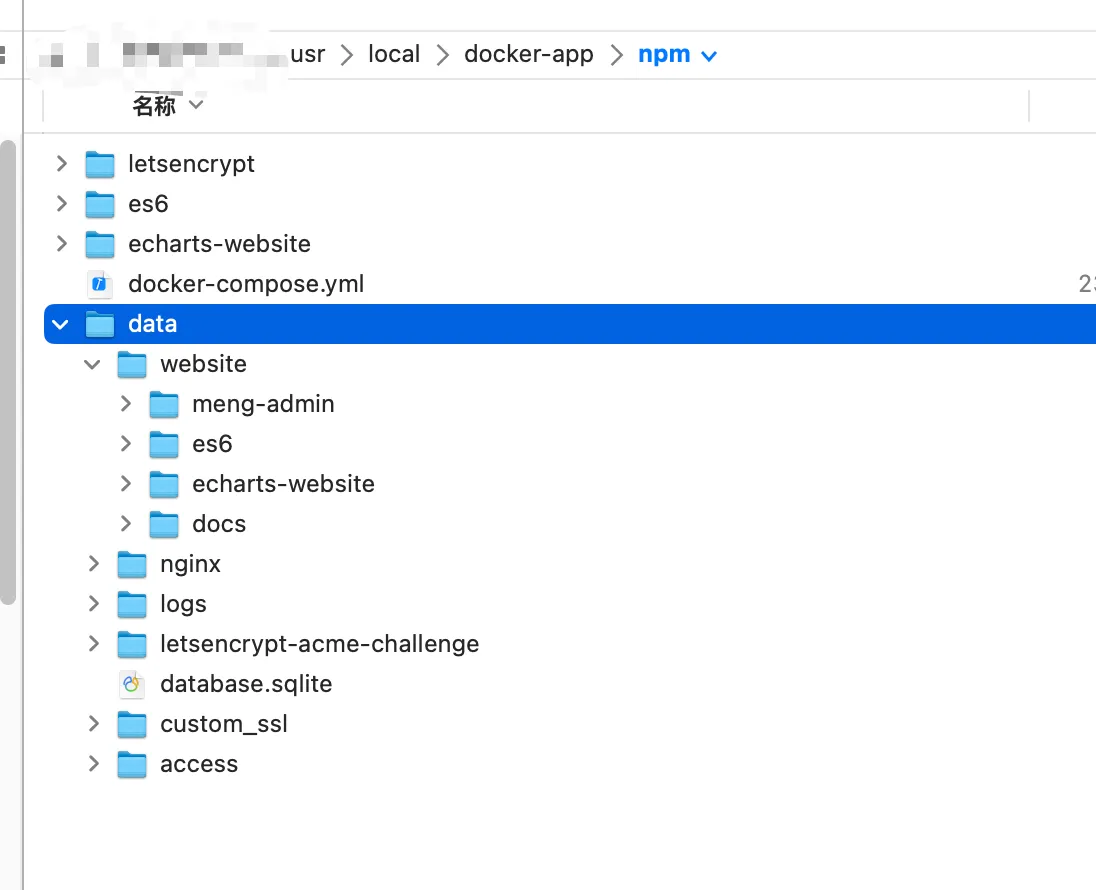Click the custom_ssl folder icon

pos(132,724)
